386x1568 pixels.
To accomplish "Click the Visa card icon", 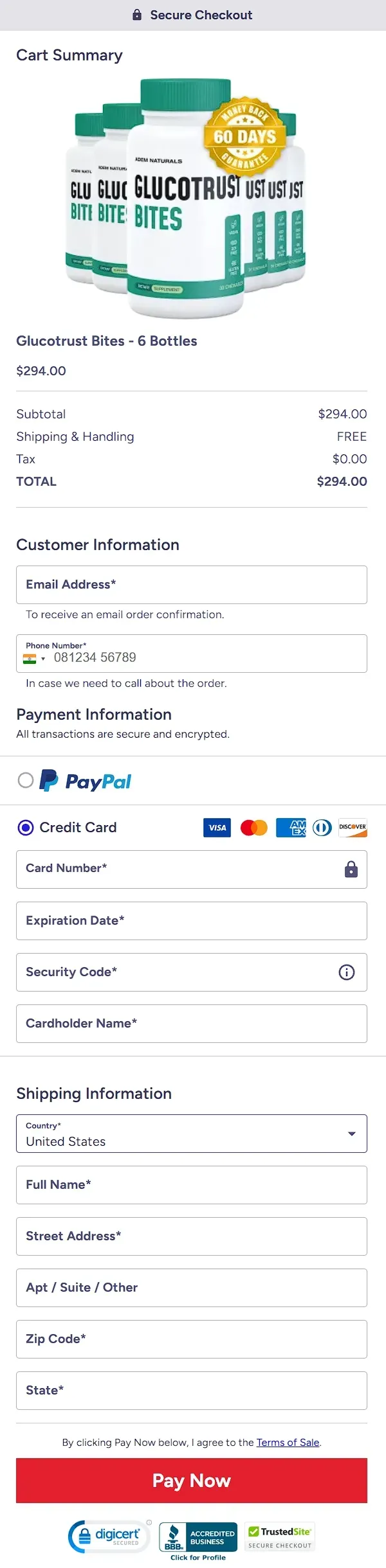I will pyautogui.click(x=216, y=828).
